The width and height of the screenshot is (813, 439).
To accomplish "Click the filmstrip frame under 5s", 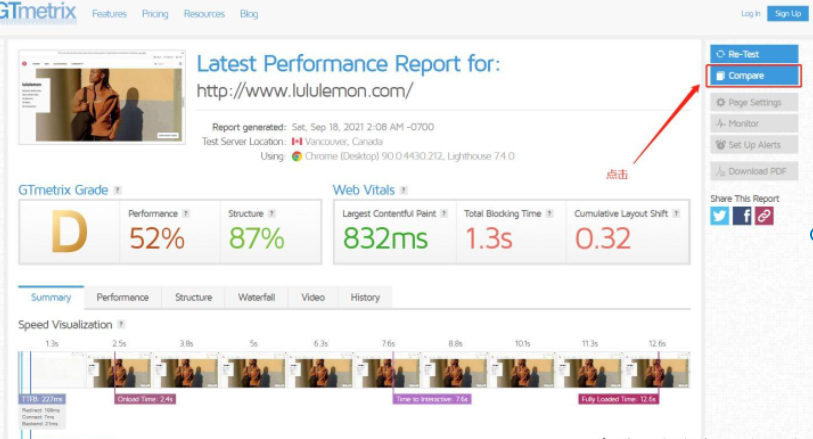I will click(254, 370).
